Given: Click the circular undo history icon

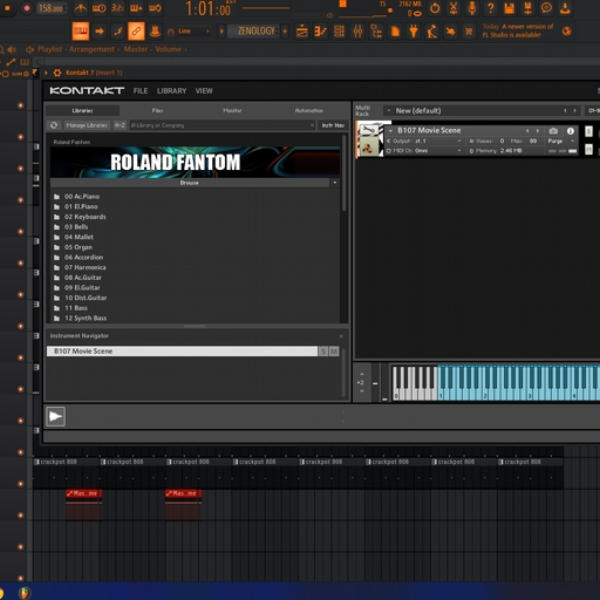Looking at the screenshot, I should [435, 8].
